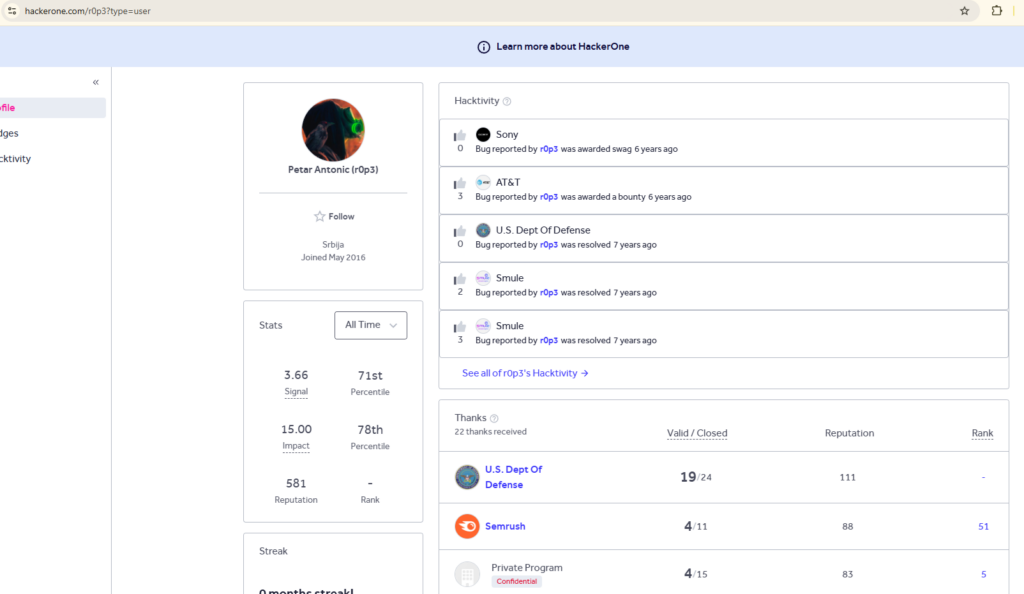
Task: Upvote the Sony bug report
Action: tap(460, 135)
